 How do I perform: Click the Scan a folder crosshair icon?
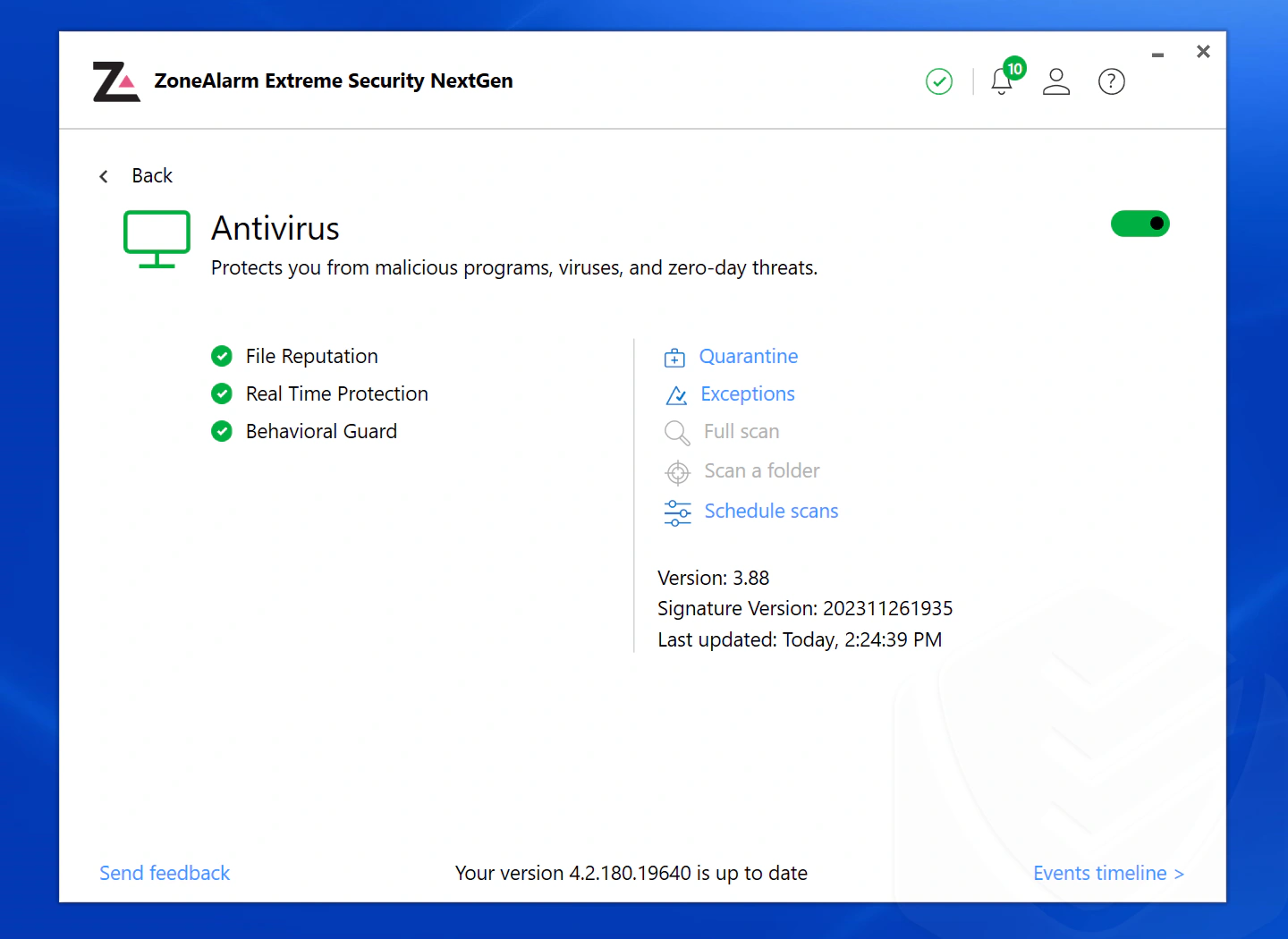(x=678, y=472)
